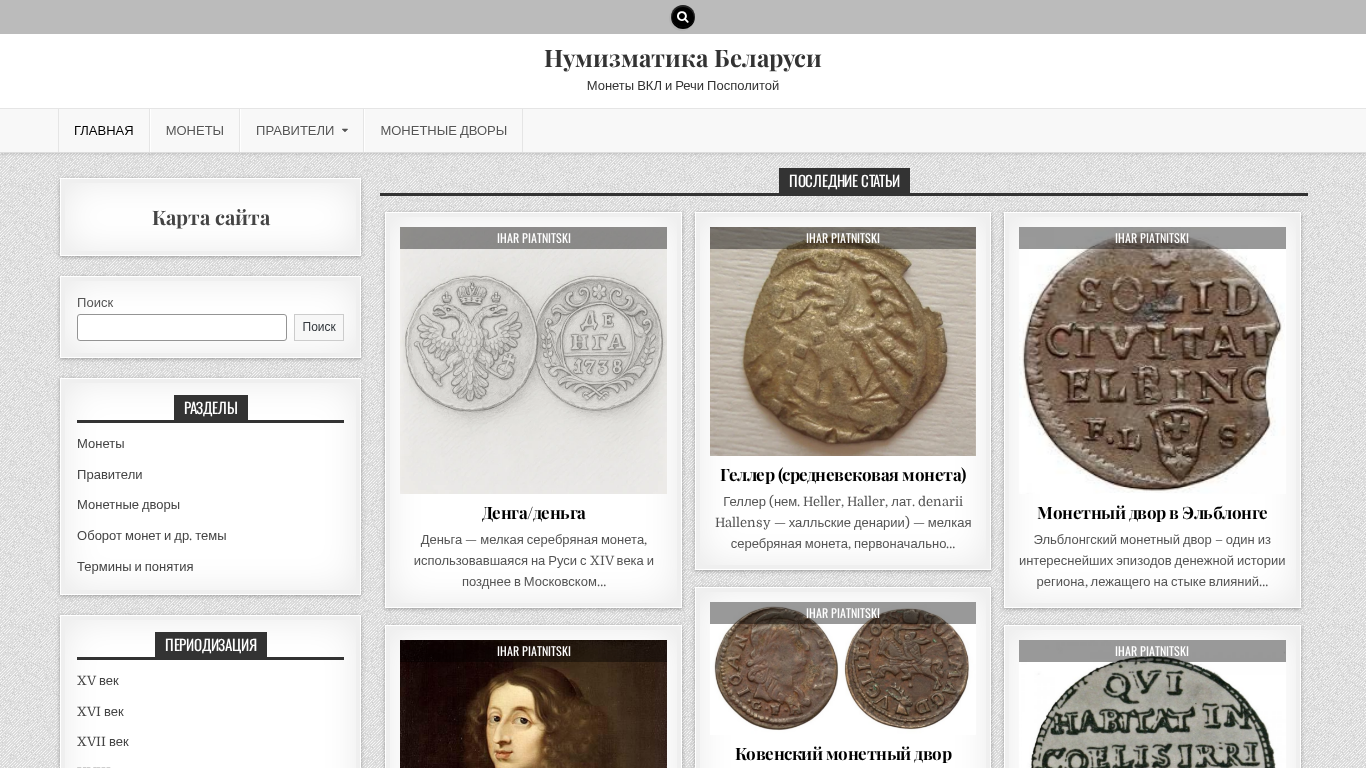
Task: Visit the site title Нумизматика Беларуси
Action: click(x=683, y=58)
